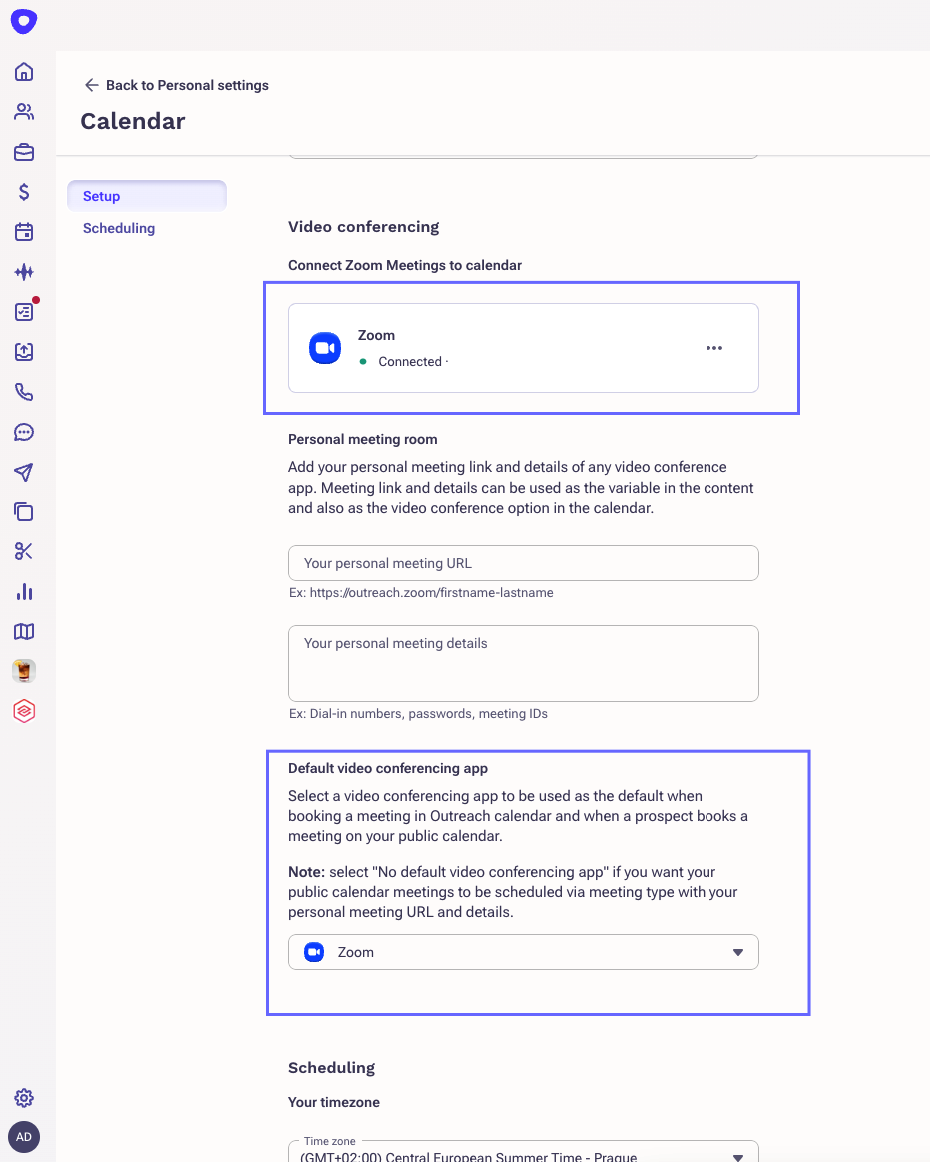Open the map icon in sidebar
930x1162 pixels.
tap(24, 631)
